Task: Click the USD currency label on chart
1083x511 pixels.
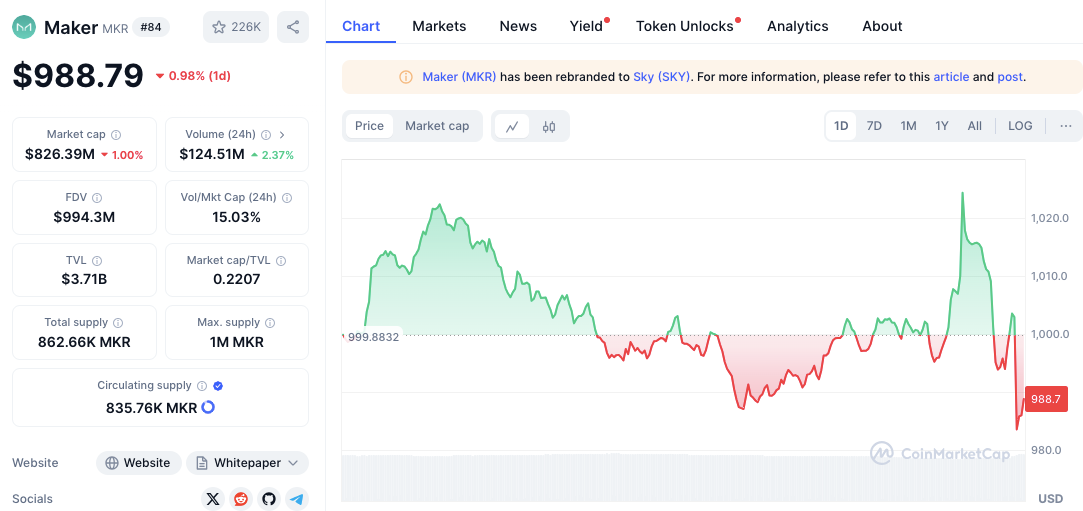Action: tap(1051, 499)
